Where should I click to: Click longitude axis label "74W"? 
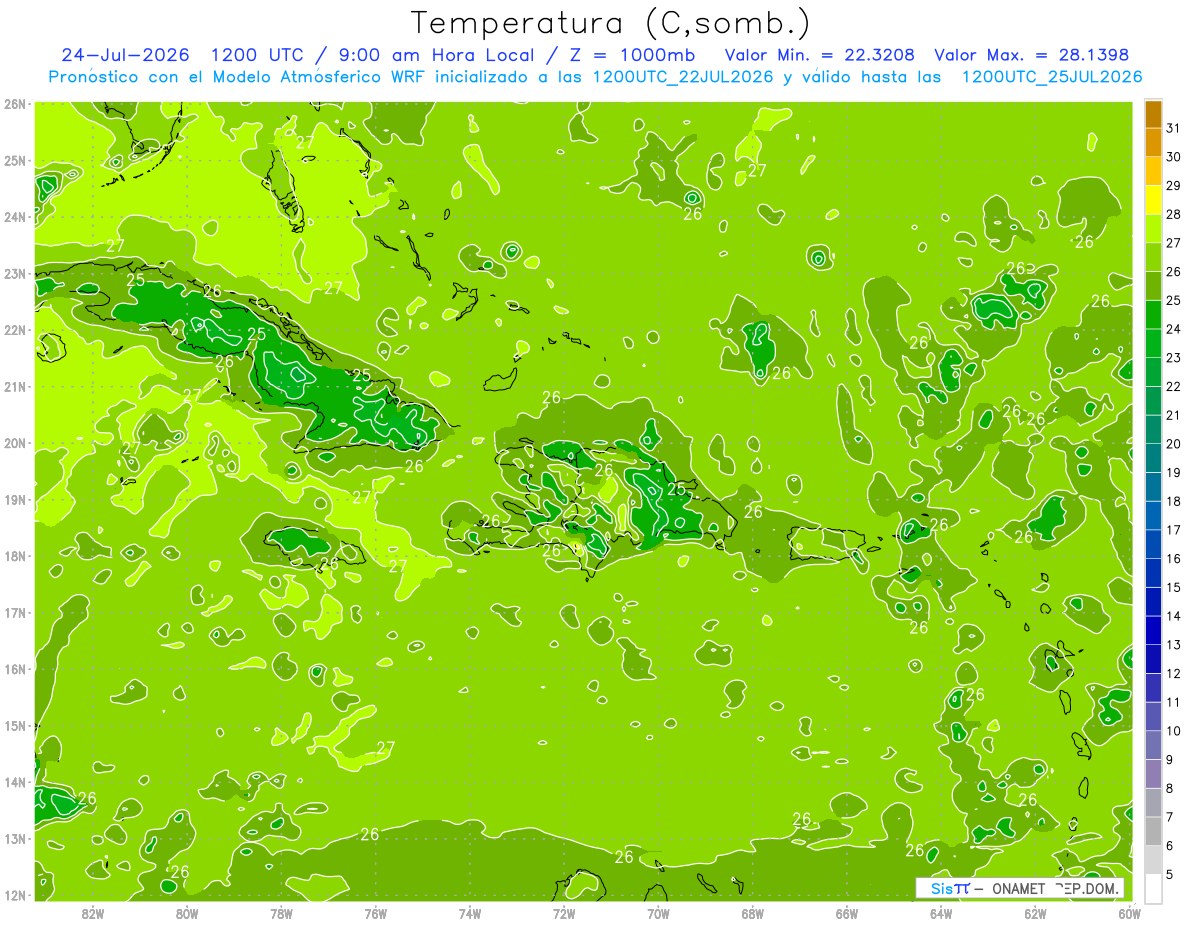tap(470, 912)
